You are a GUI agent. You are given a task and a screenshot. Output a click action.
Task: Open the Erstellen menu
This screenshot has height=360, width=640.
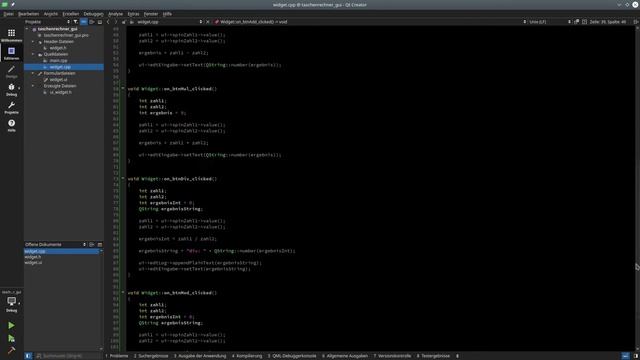pyautogui.click(x=71, y=14)
